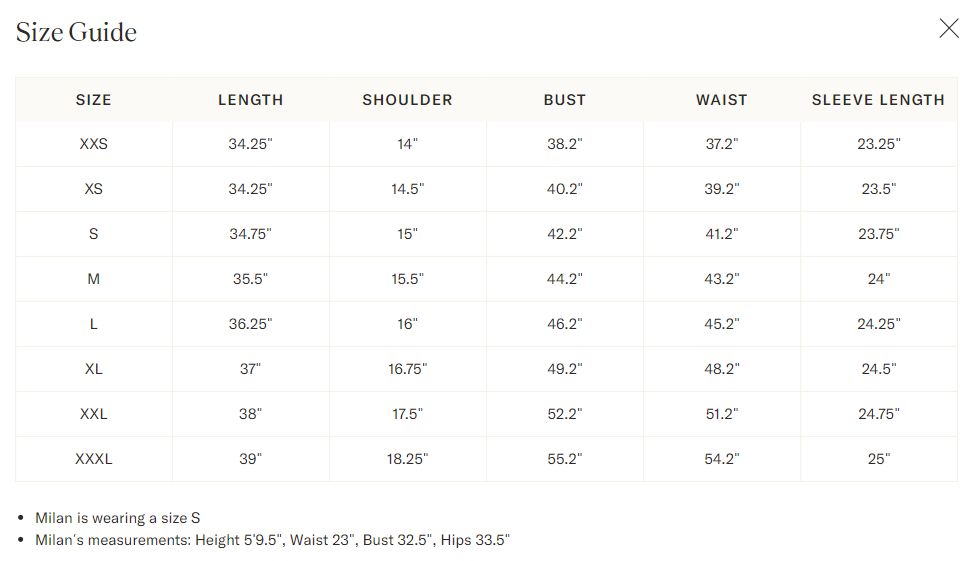Click the WAIST column header
The width and height of the screenshot is (972, 561).
click(722, 100)
